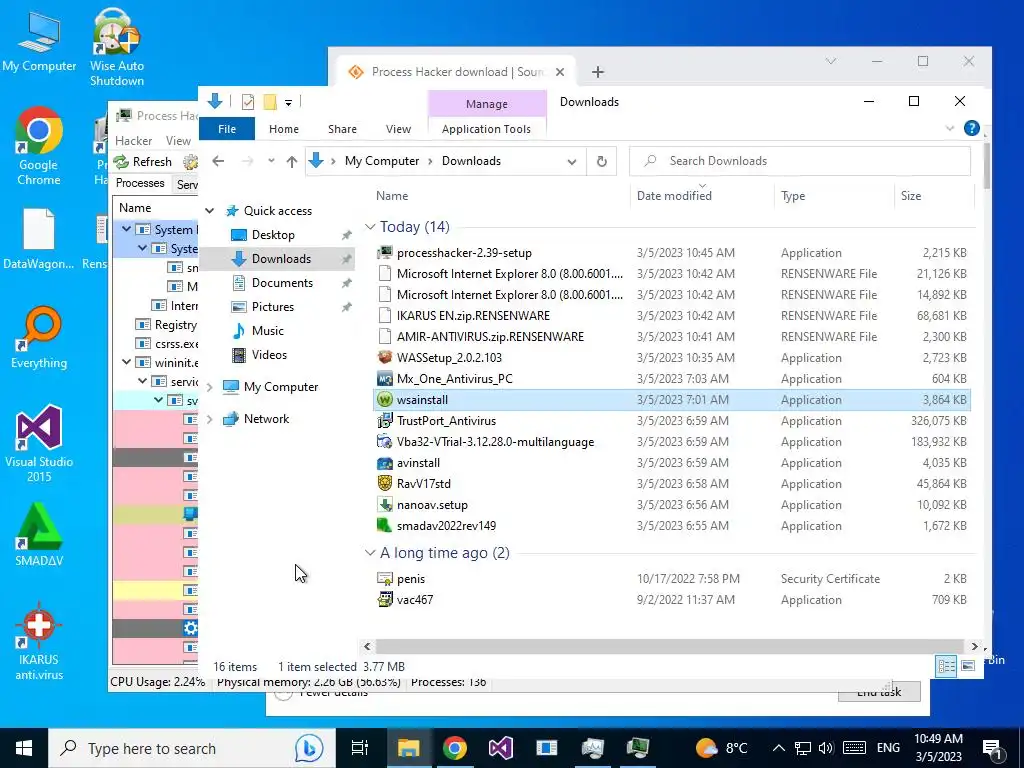
Task: Open IKARUS anti.virus desktop shortcut
Action: pyautogui.click(x=39, y=641)
